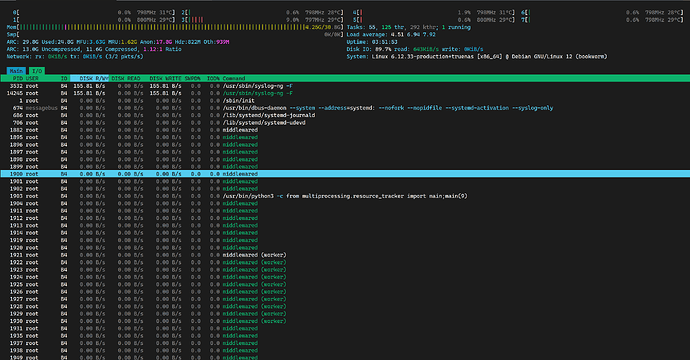This screenshot has height=360, width=690.
Task: Select the dbus-daemon process row
Action: pyautogui.click(x=345, y=108)
